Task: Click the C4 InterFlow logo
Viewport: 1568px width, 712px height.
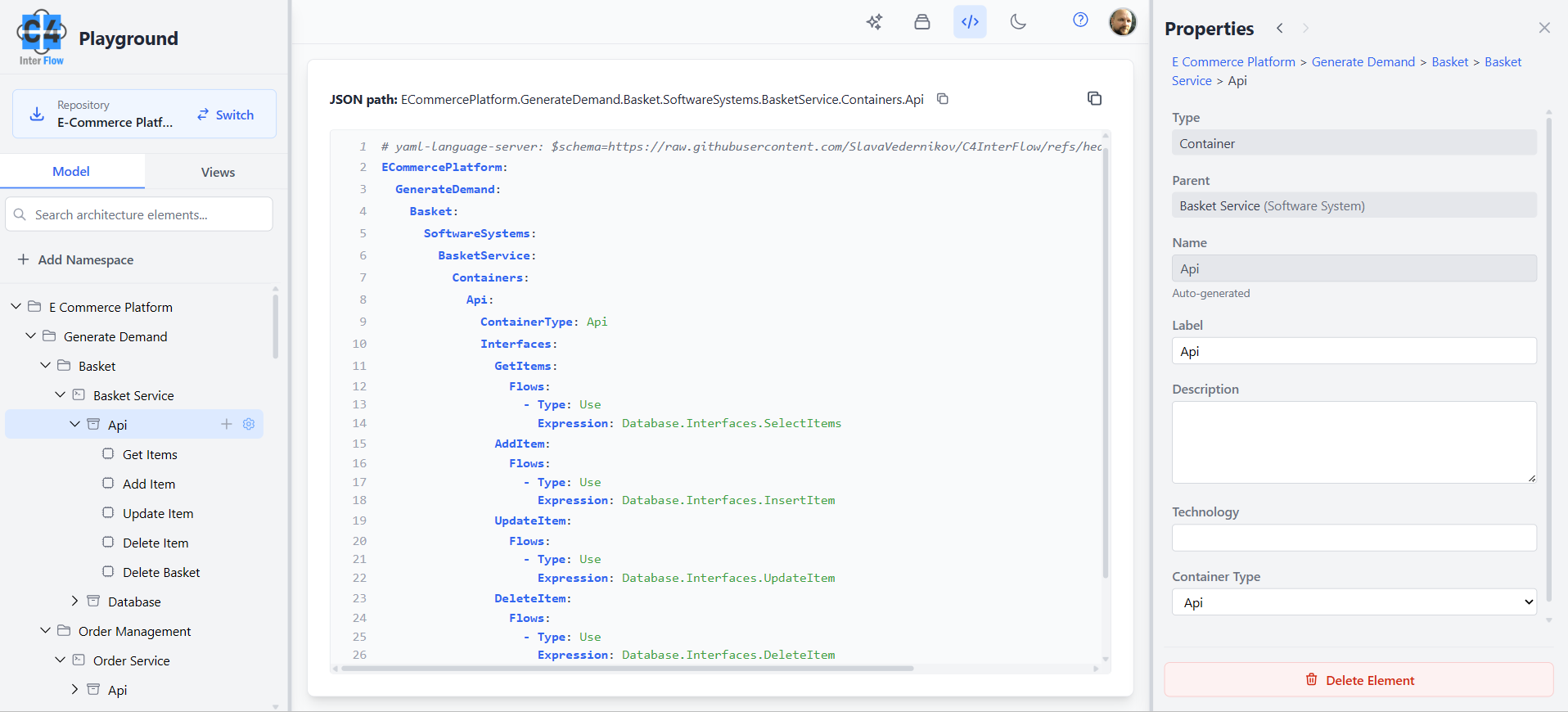Action: point(42,38)
